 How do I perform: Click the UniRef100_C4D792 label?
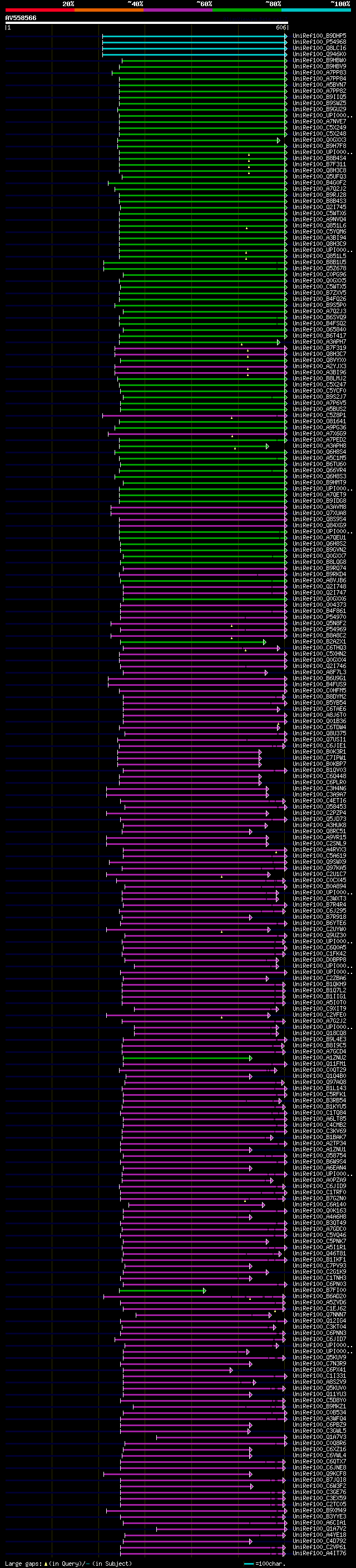coord(319,1541)
